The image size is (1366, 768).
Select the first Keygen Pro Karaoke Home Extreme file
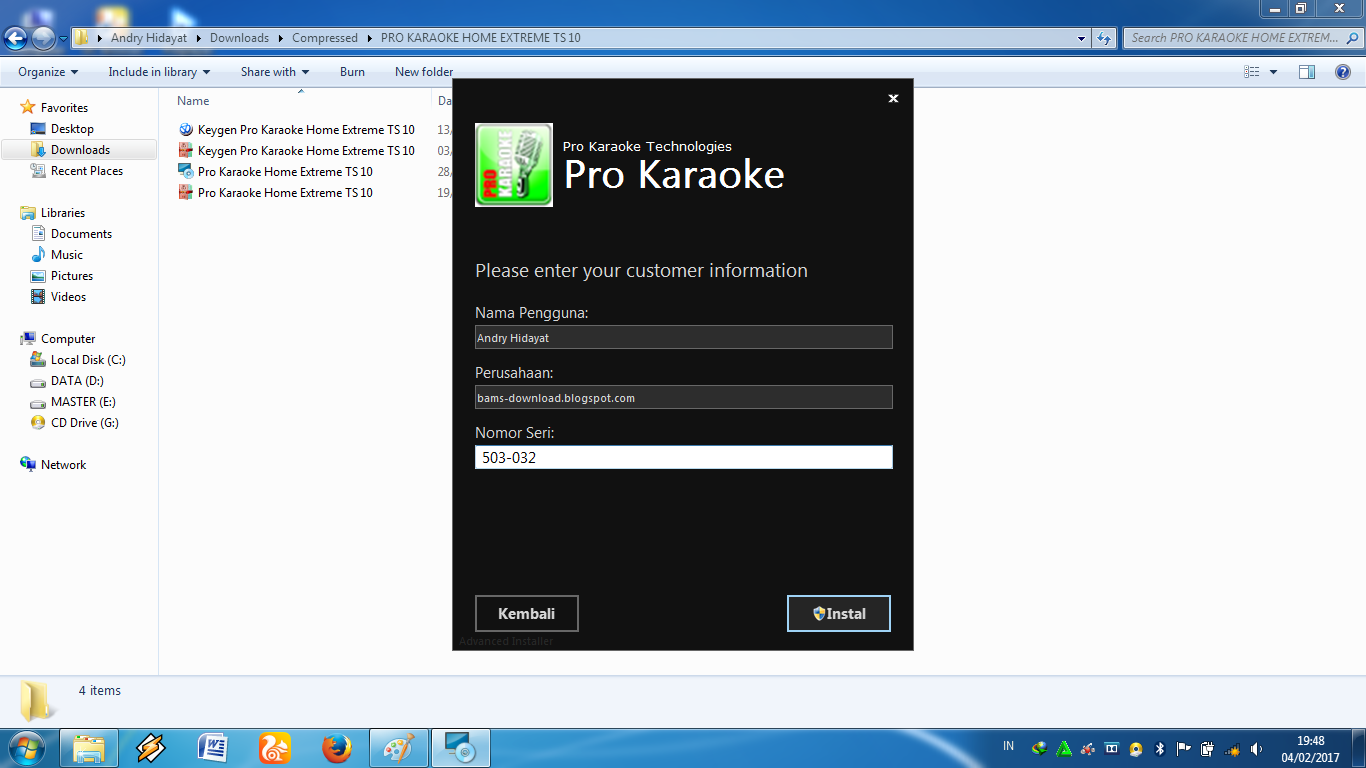(296, 130)
